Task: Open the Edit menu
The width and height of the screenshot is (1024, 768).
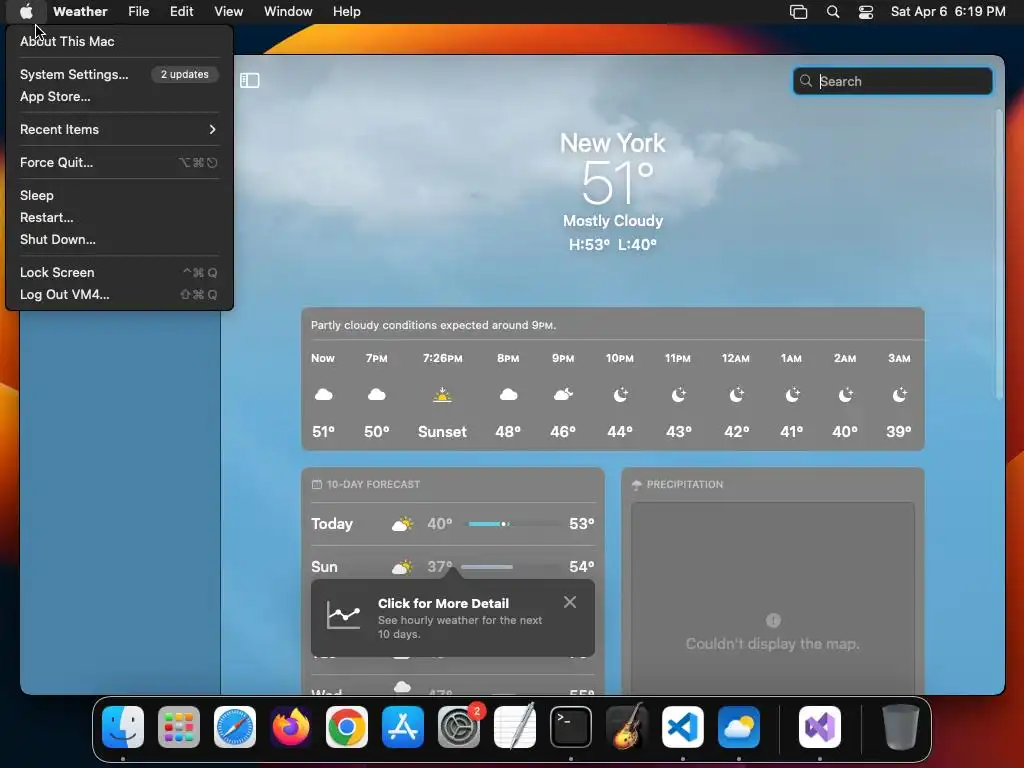Action: coord(182,11)
